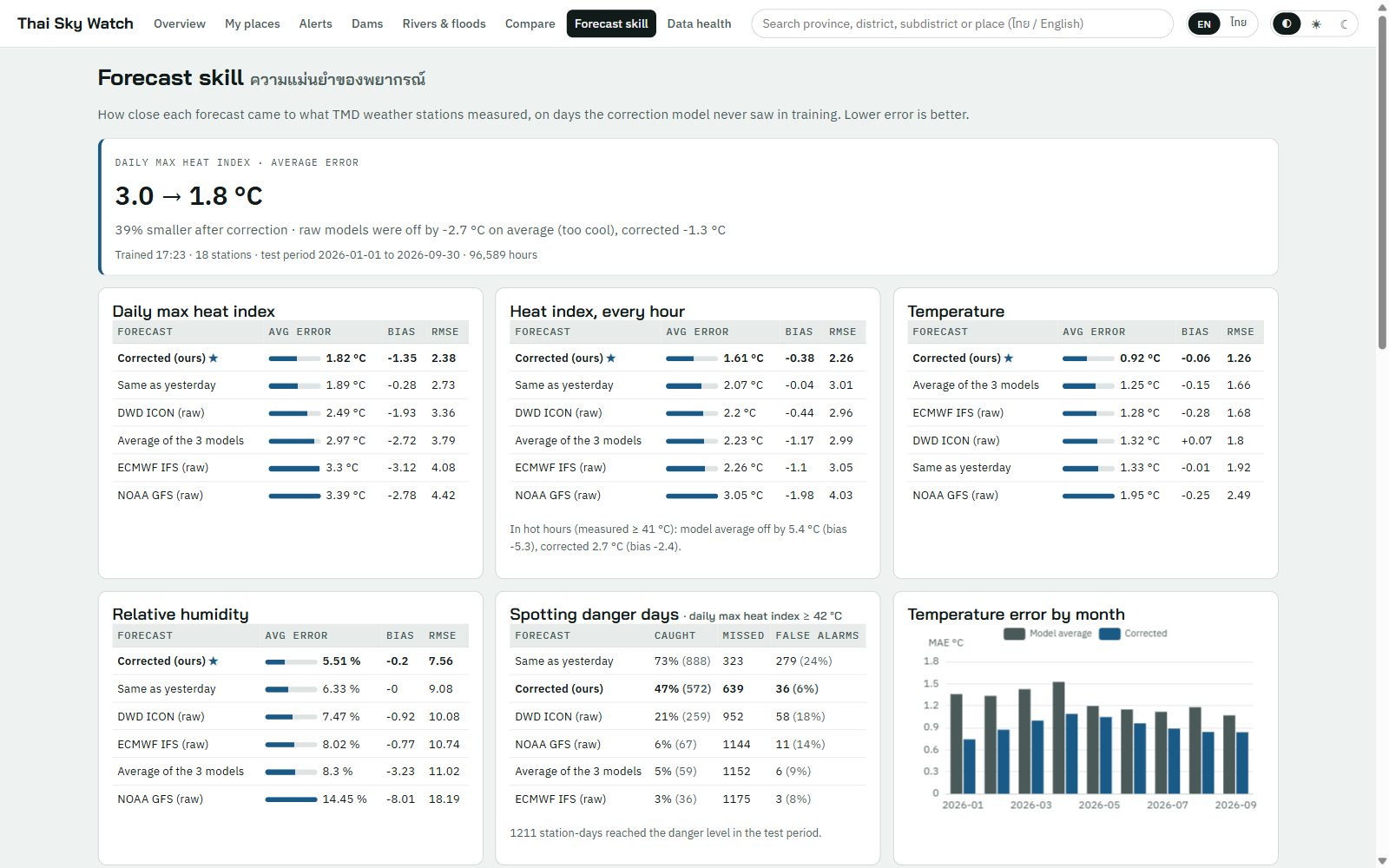Click FALSE ALARMS column header
The image size is (1389, 868).
coord(817,635)
